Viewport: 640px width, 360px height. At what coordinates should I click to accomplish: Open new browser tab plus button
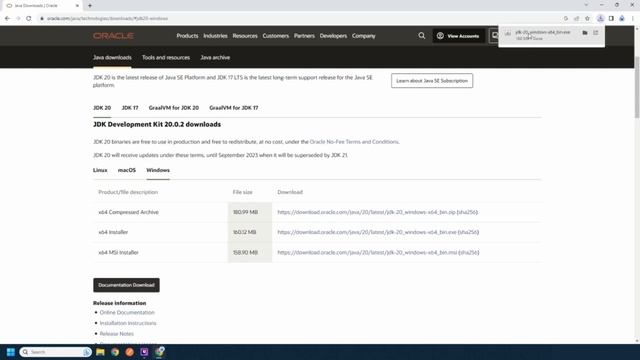90,6
